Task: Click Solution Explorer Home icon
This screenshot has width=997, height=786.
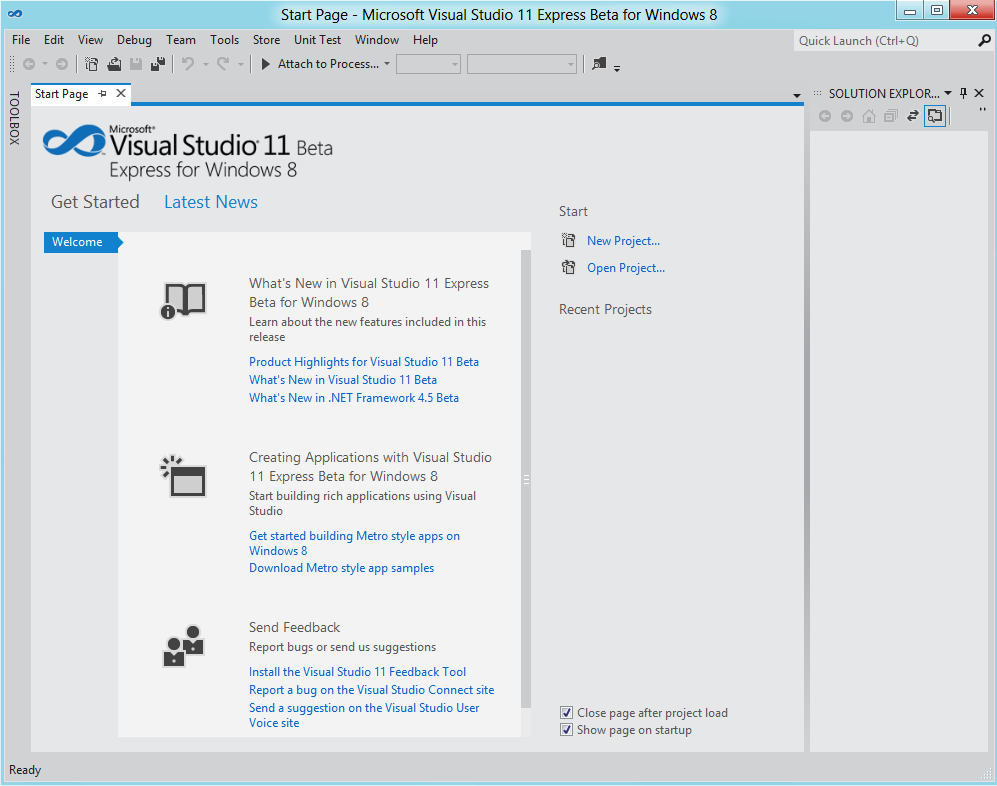Action: [x=869, y=116]
